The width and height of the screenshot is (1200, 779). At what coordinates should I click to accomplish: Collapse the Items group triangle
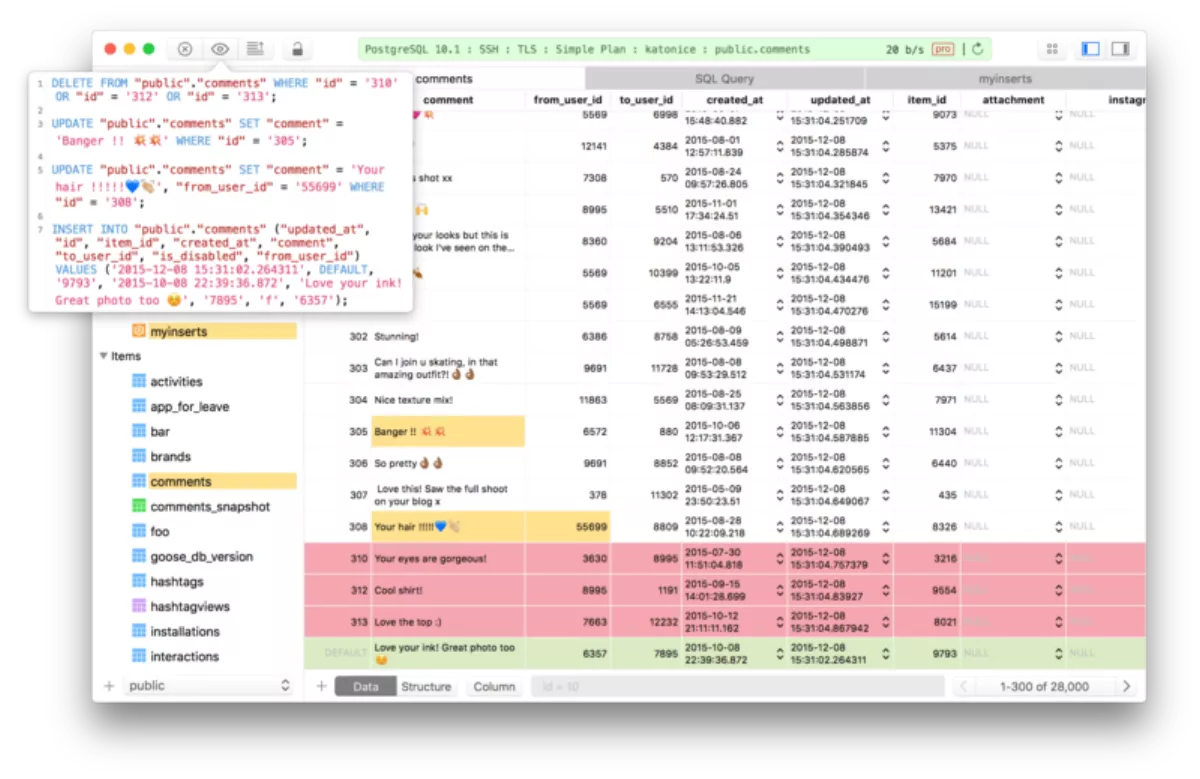(103, 356)
